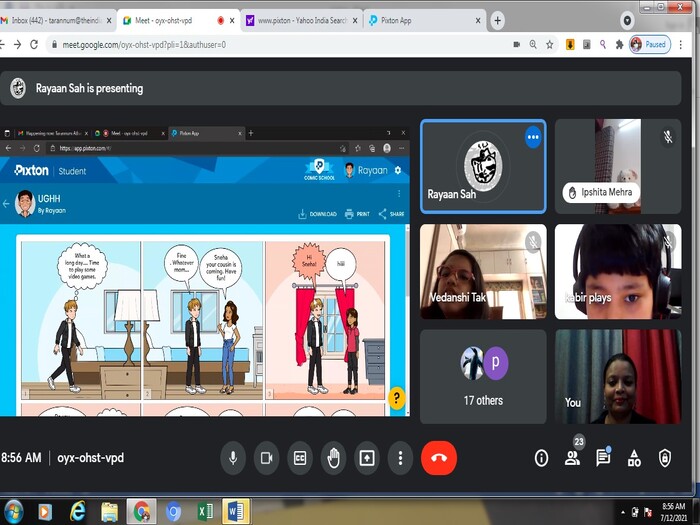Viewport: 700px width, 525px height.
Task: Click the Present now button
Action: coord(367,458)
